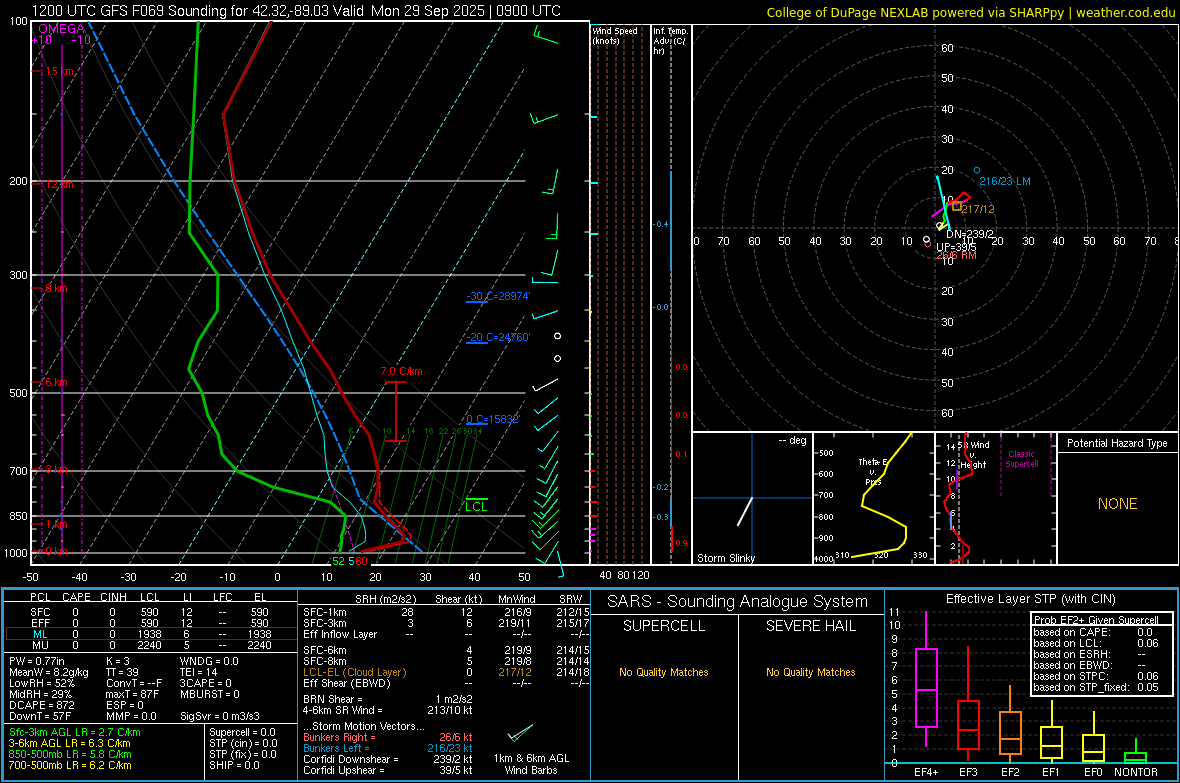
Task: Click the Supercell = 0.0 composite value
Action: 242,733
